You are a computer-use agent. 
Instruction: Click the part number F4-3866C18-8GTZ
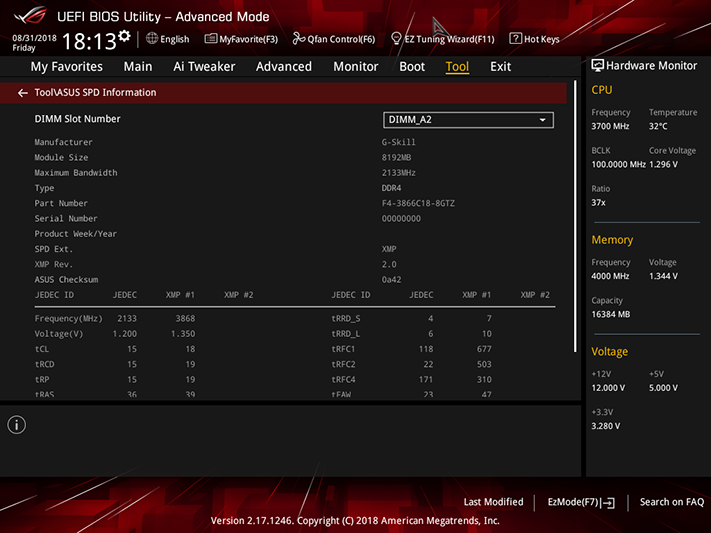point(418,203)
